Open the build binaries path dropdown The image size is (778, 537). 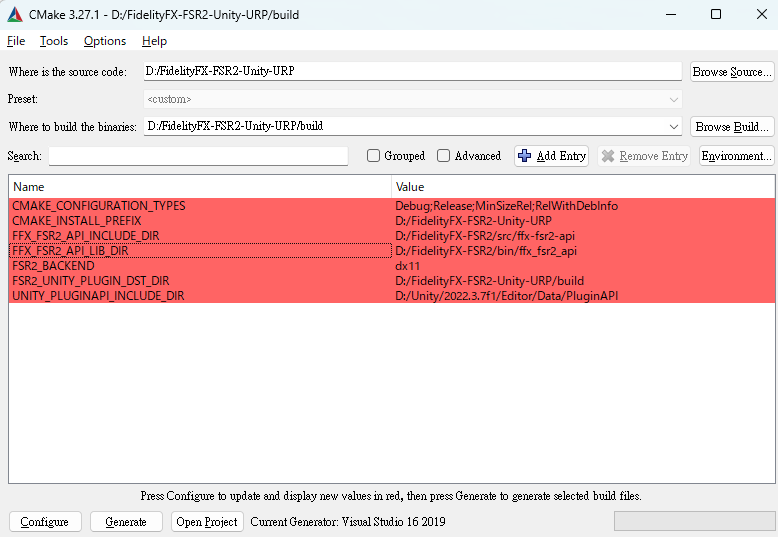pyautogui.click(x=674, y=127)
